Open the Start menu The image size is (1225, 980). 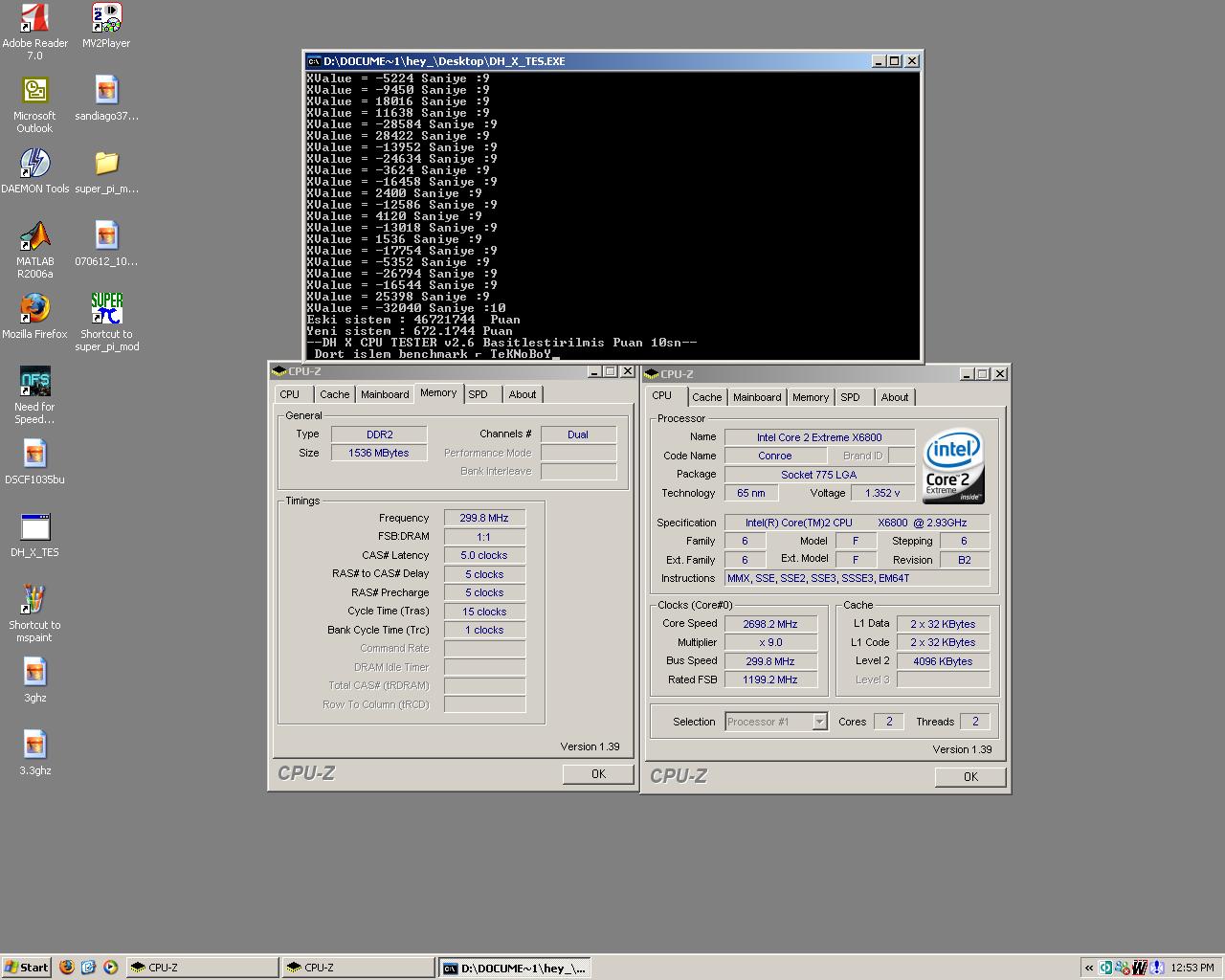(26, 968)
